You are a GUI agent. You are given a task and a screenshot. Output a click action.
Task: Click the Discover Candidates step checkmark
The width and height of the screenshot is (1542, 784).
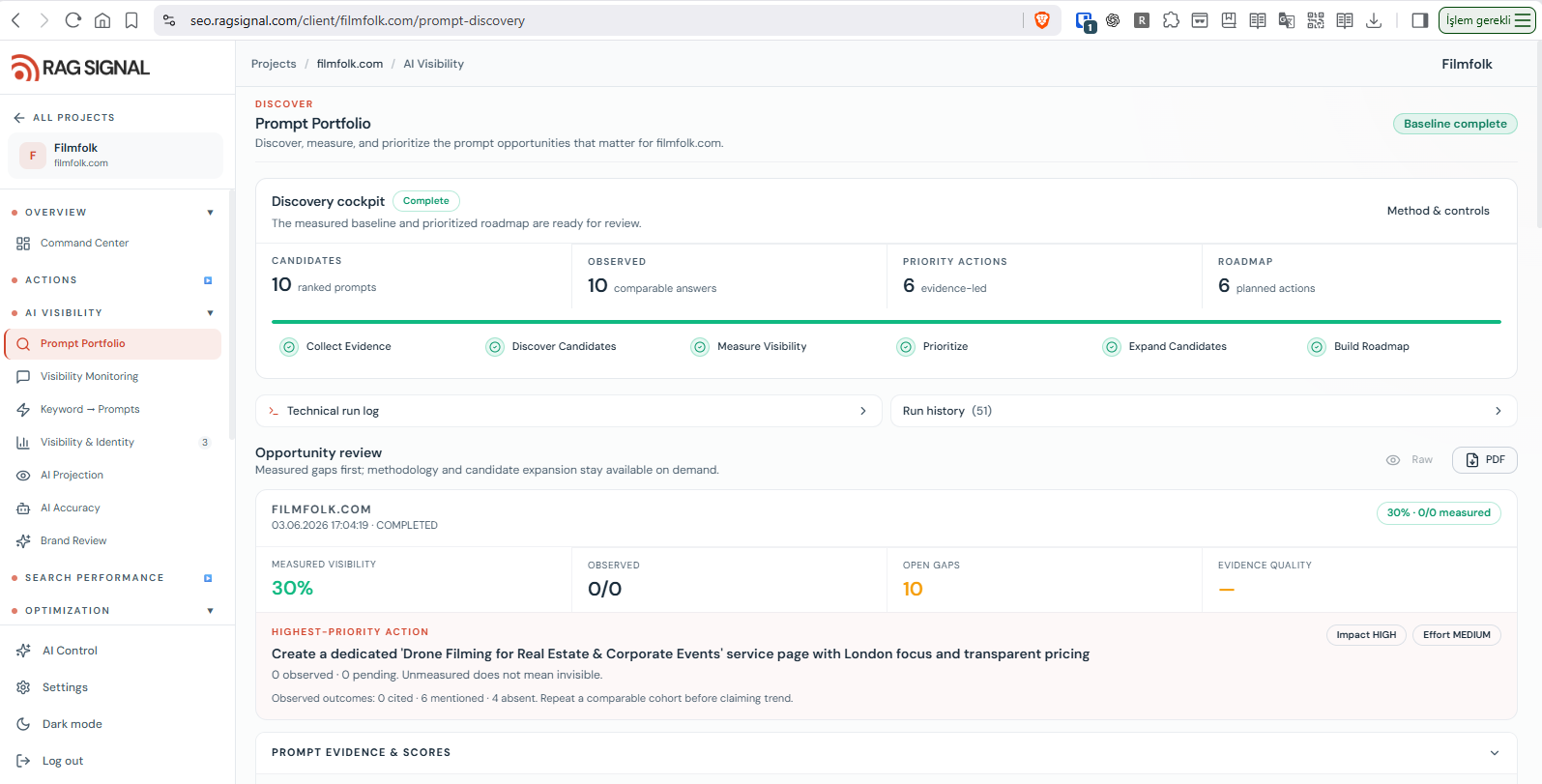[x=495, y=347]
